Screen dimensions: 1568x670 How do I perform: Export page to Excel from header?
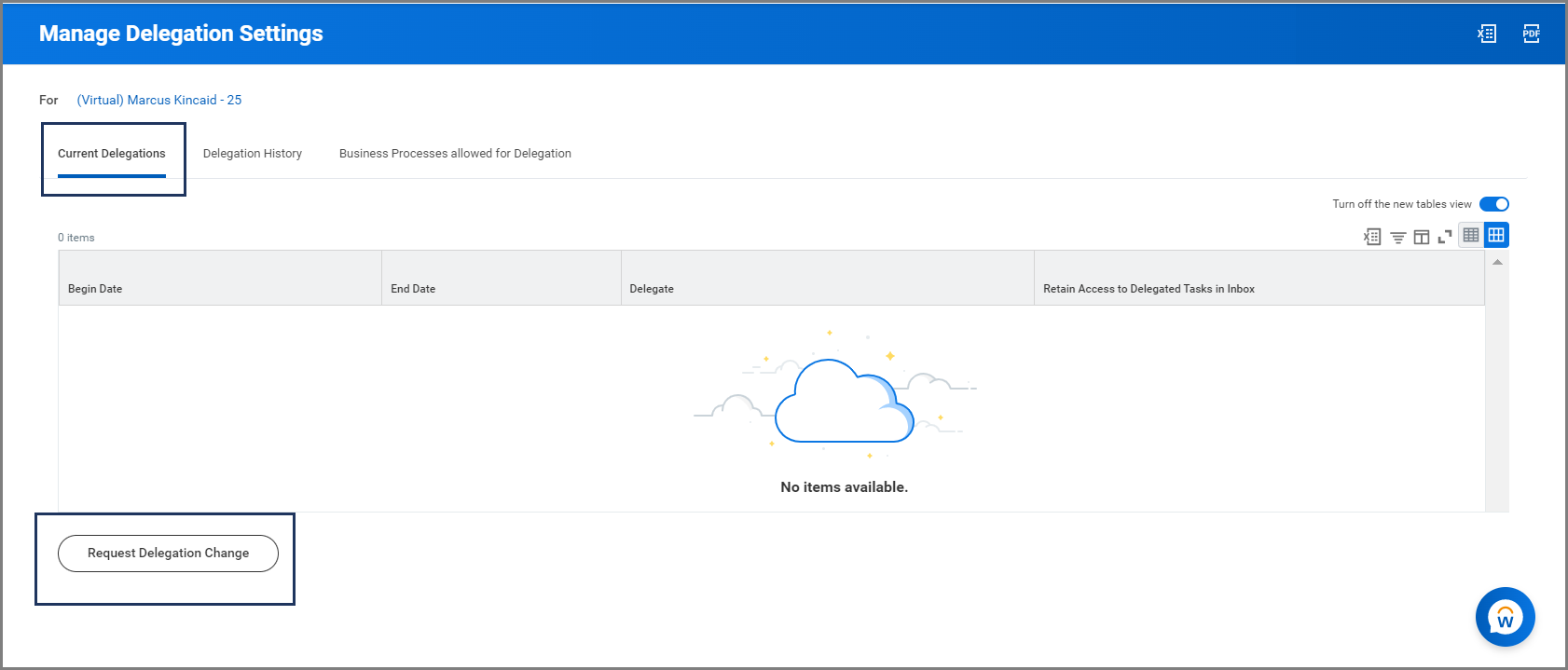(1487, 34)
